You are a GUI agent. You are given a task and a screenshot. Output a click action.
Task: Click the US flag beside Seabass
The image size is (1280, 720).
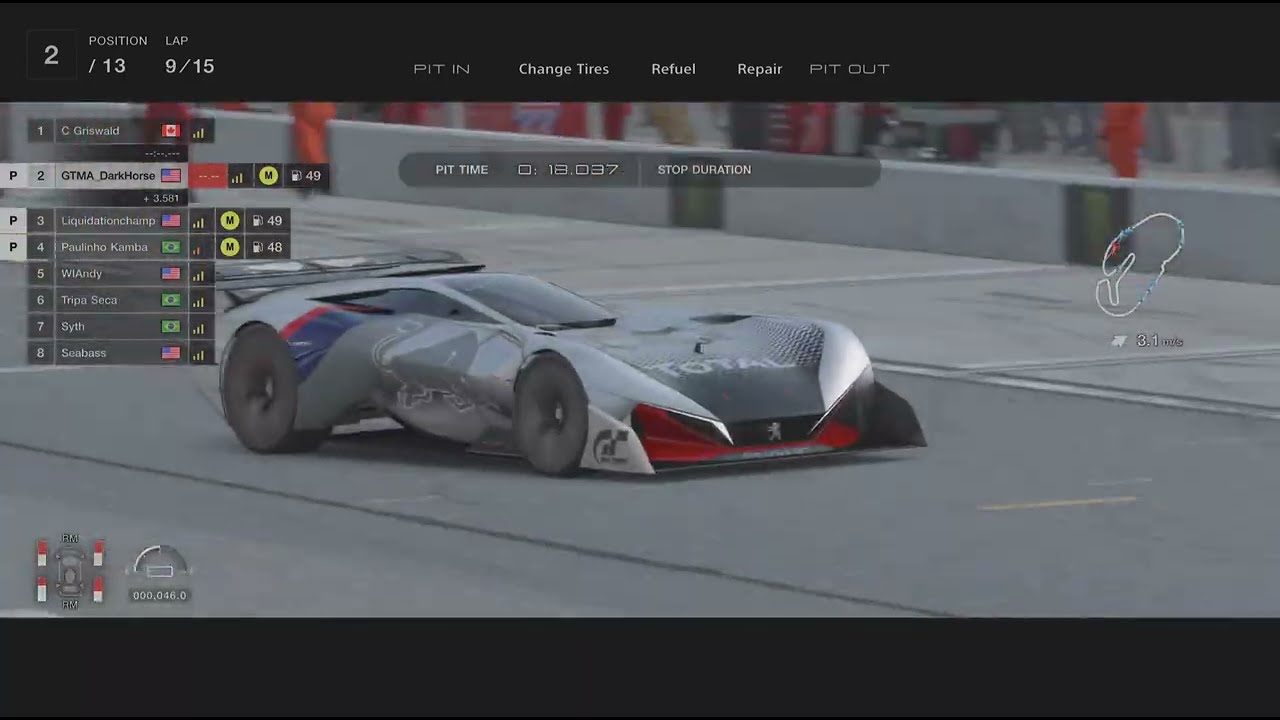click(171, 353)
